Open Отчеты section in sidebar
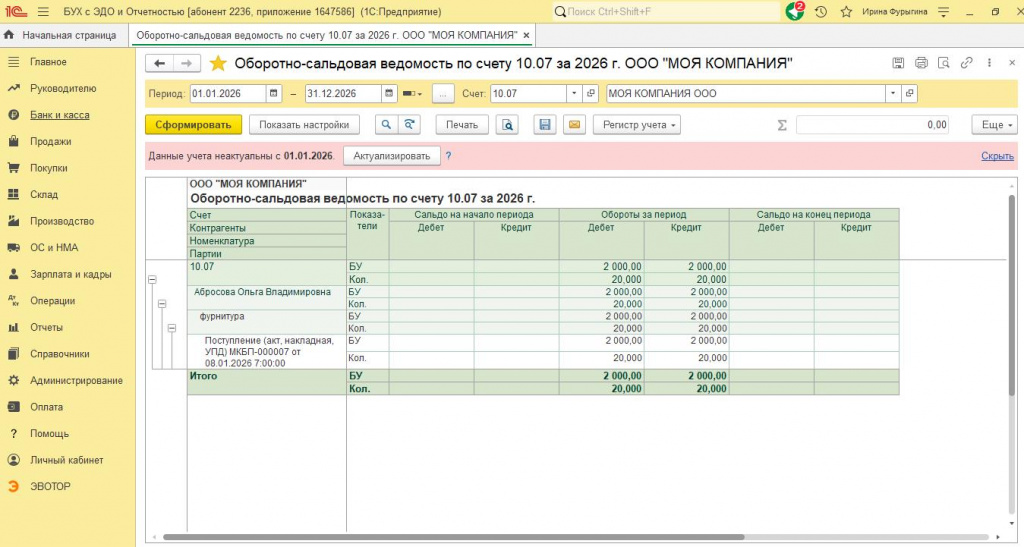 (46, 328)
